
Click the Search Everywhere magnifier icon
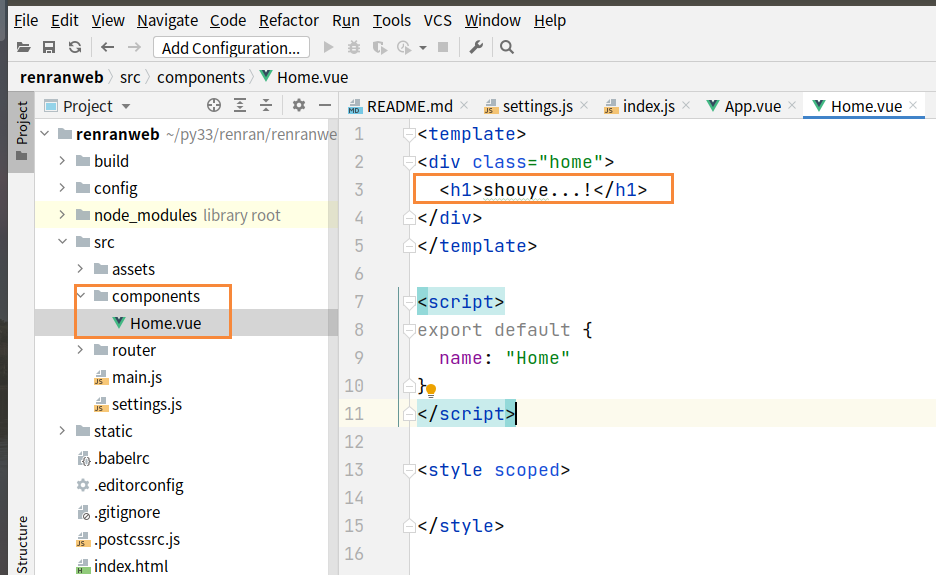coord(507,47)
